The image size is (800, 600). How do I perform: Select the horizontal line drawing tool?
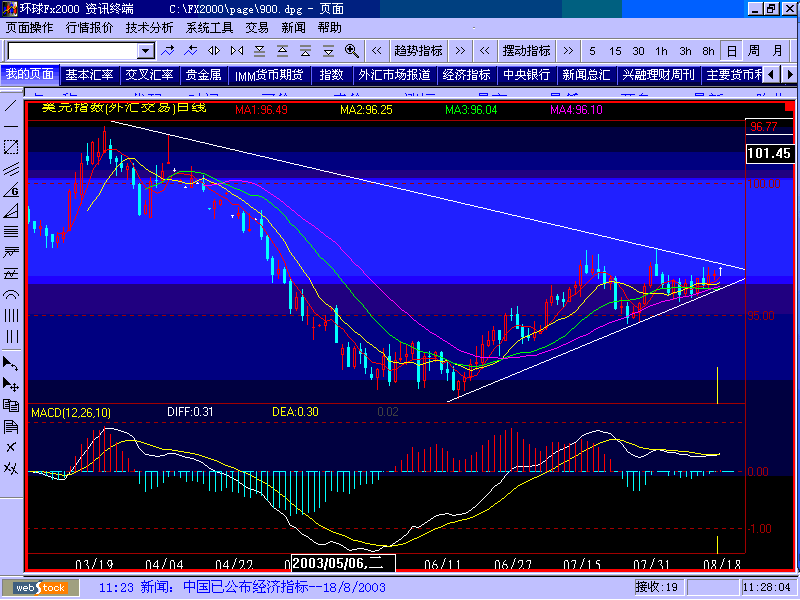point(11,127)
